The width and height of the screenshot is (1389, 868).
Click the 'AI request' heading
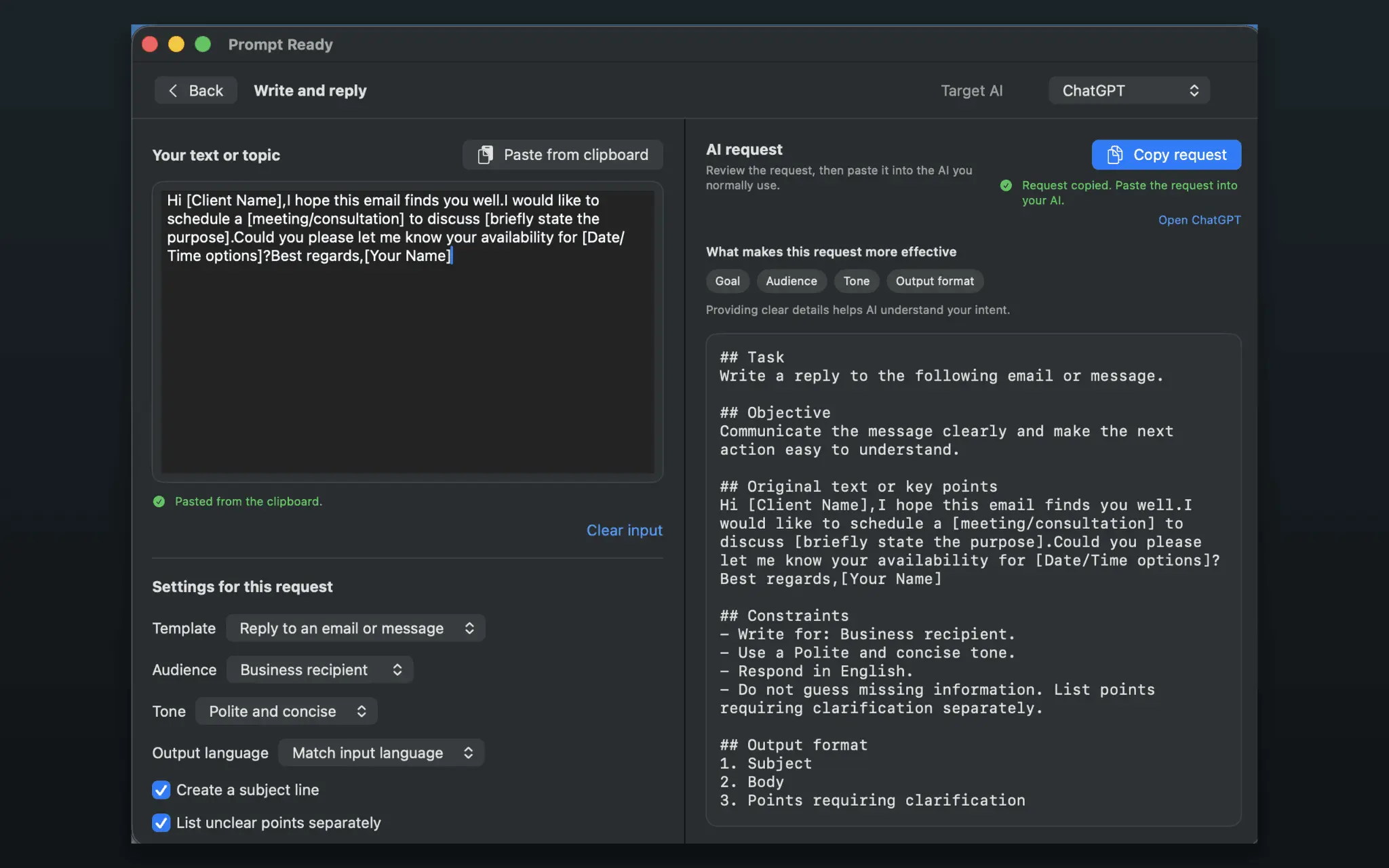pos(744,149)
